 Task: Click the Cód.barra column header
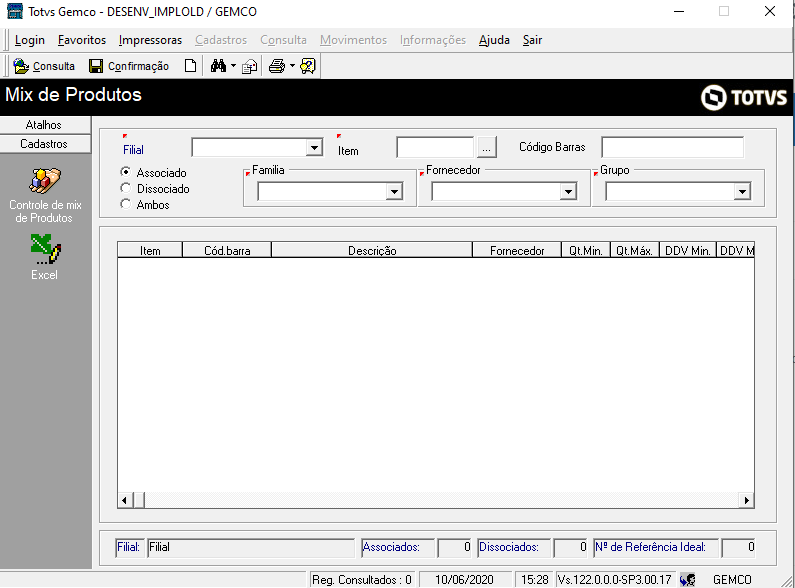pyautogui.click(x=227, y=250)
